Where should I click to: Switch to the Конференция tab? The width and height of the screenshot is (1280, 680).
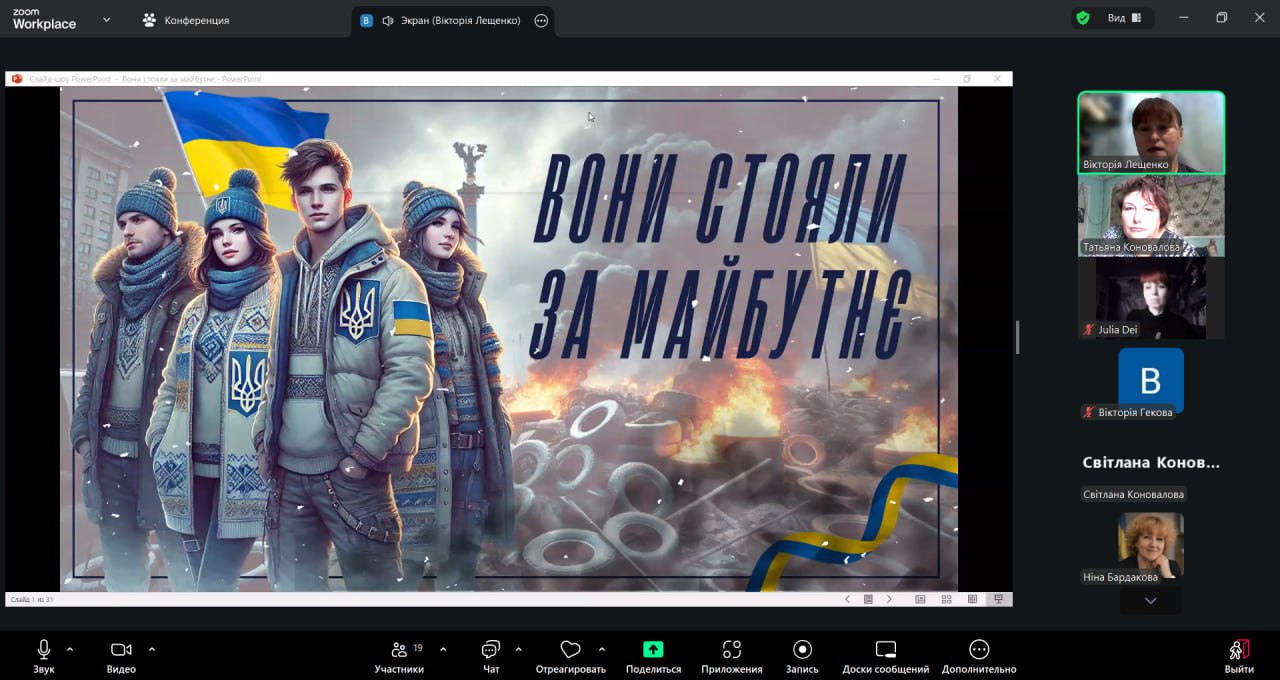pos(186,20)
